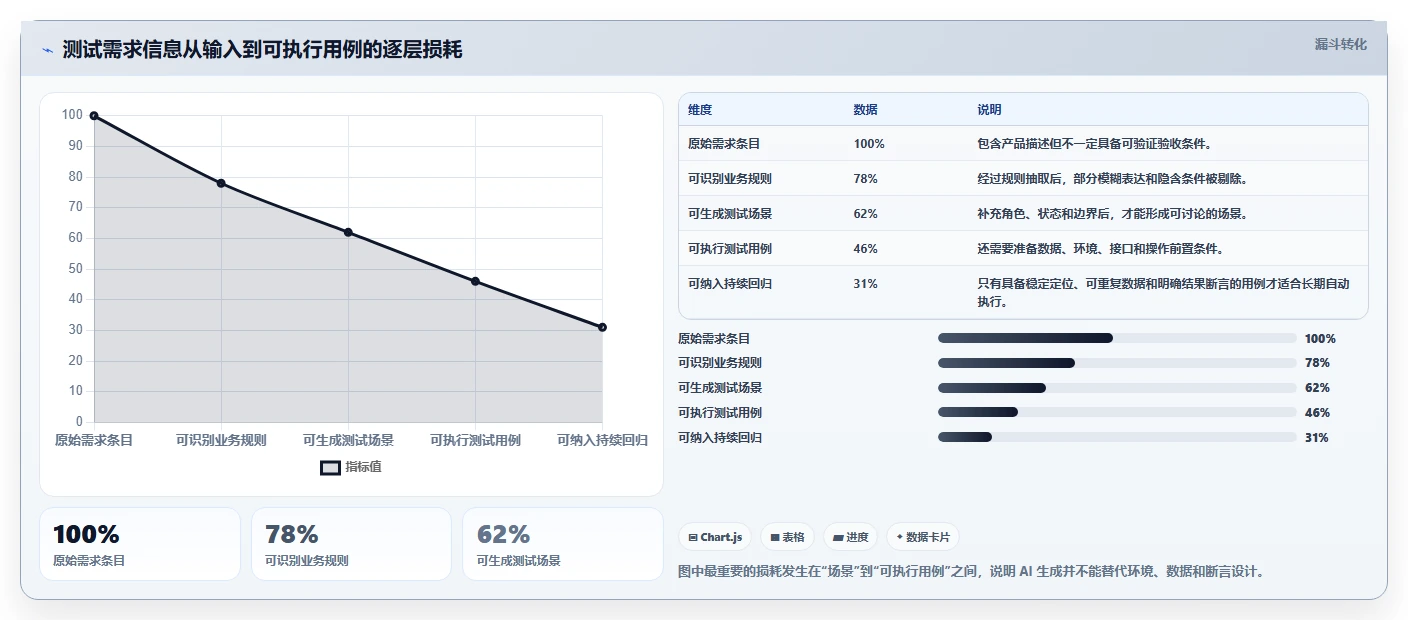
Task: Click the 78% 可识别业务规则 progress bar
Action: tap(1117, 363)
